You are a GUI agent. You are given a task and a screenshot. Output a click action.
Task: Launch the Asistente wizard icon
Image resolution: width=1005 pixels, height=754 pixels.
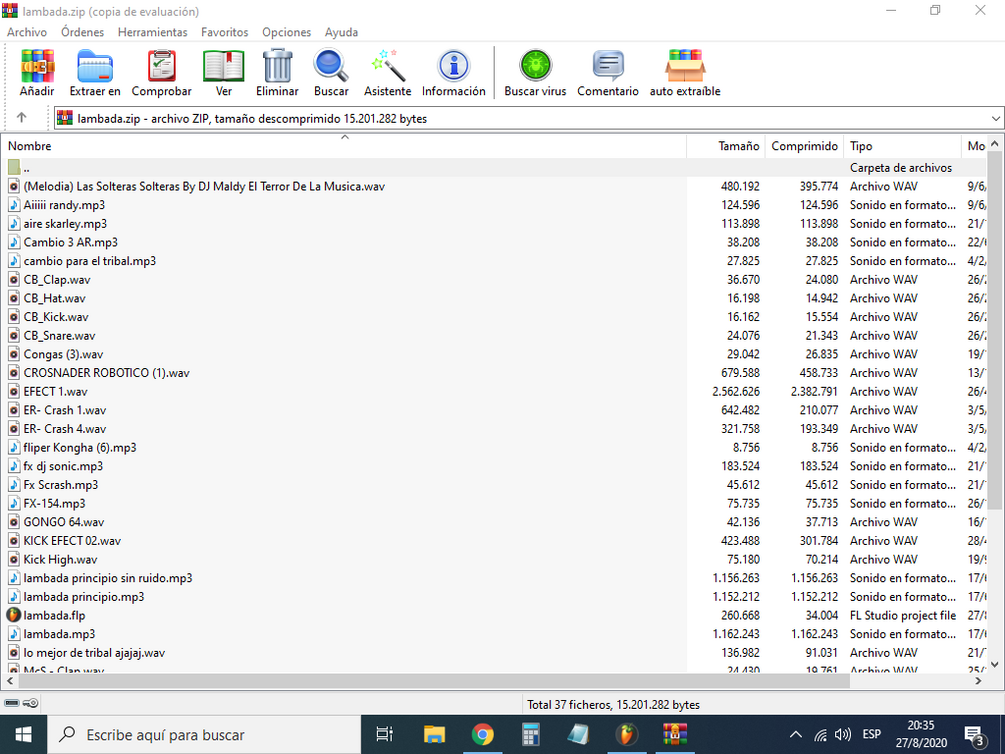click(x=388, y=65)
